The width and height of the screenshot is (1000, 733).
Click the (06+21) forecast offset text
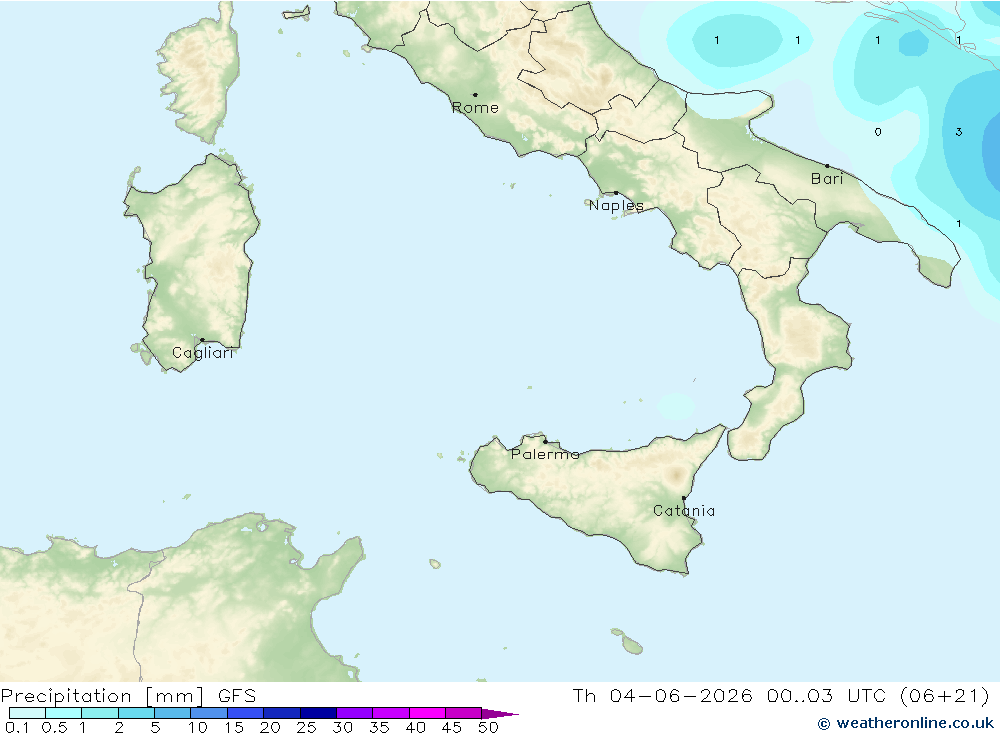(945, 695)
